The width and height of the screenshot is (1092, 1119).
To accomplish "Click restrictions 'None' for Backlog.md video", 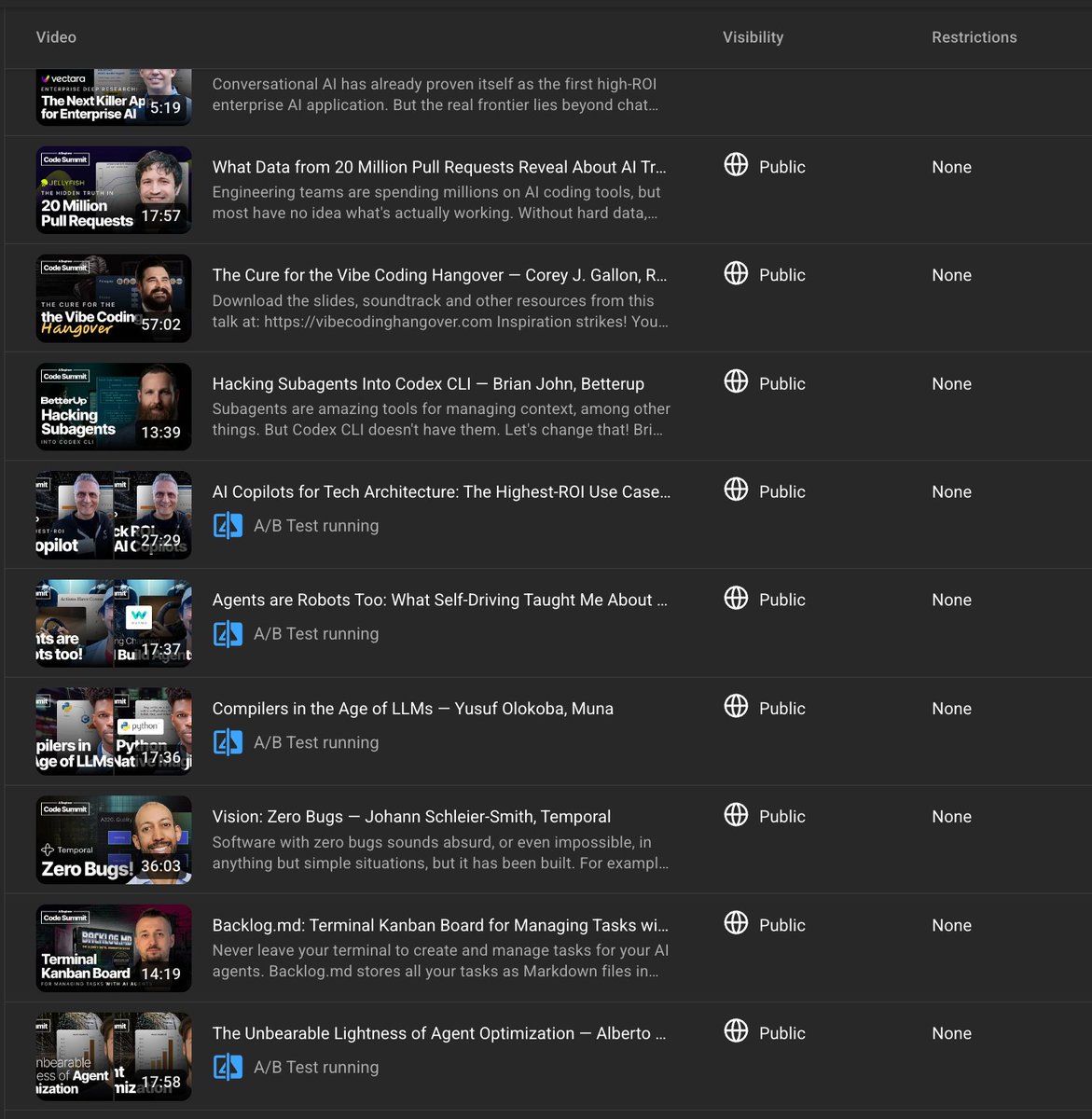I will pyautogui.click(x=951, y=925).
